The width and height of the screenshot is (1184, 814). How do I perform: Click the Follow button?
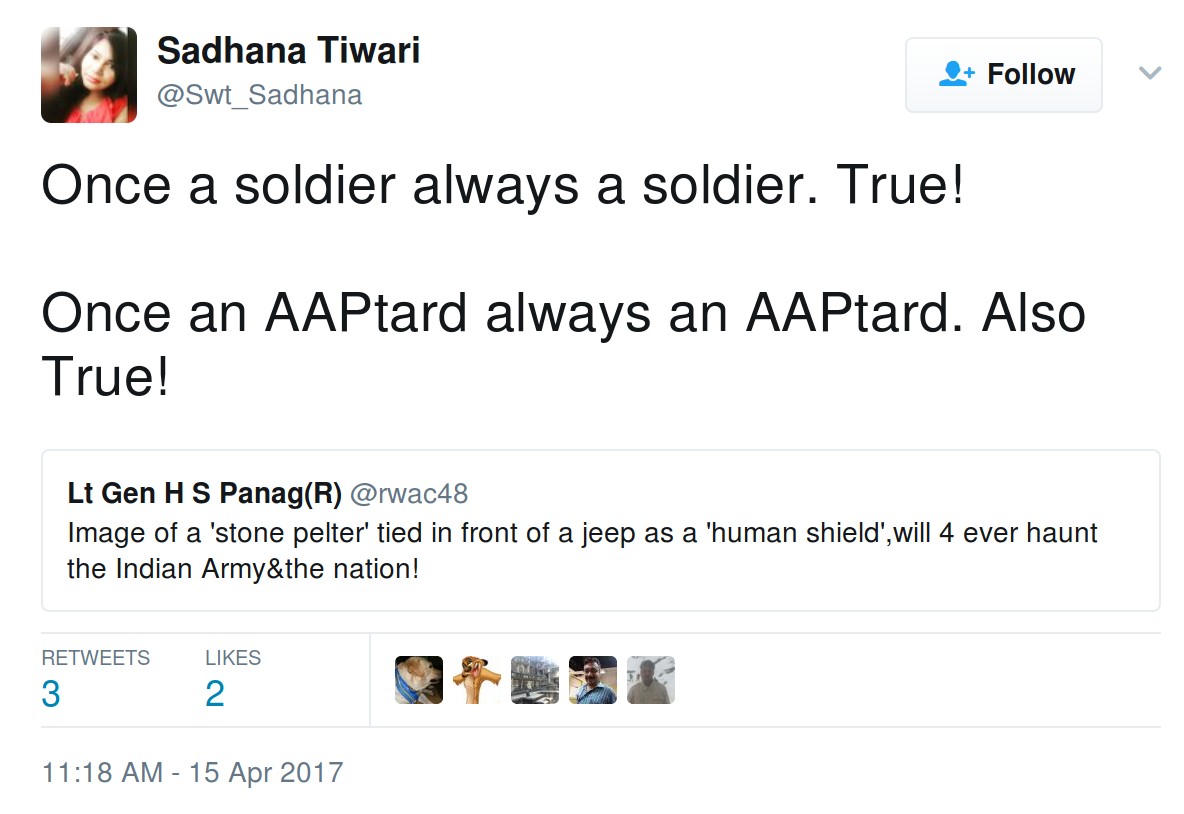(1003, 75)
